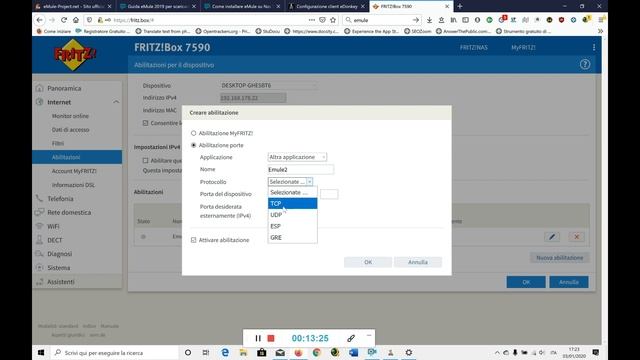Select Abilitazione MyFRITZ! radio button
This screenshot has height=360, width=640.
[193, 133]
